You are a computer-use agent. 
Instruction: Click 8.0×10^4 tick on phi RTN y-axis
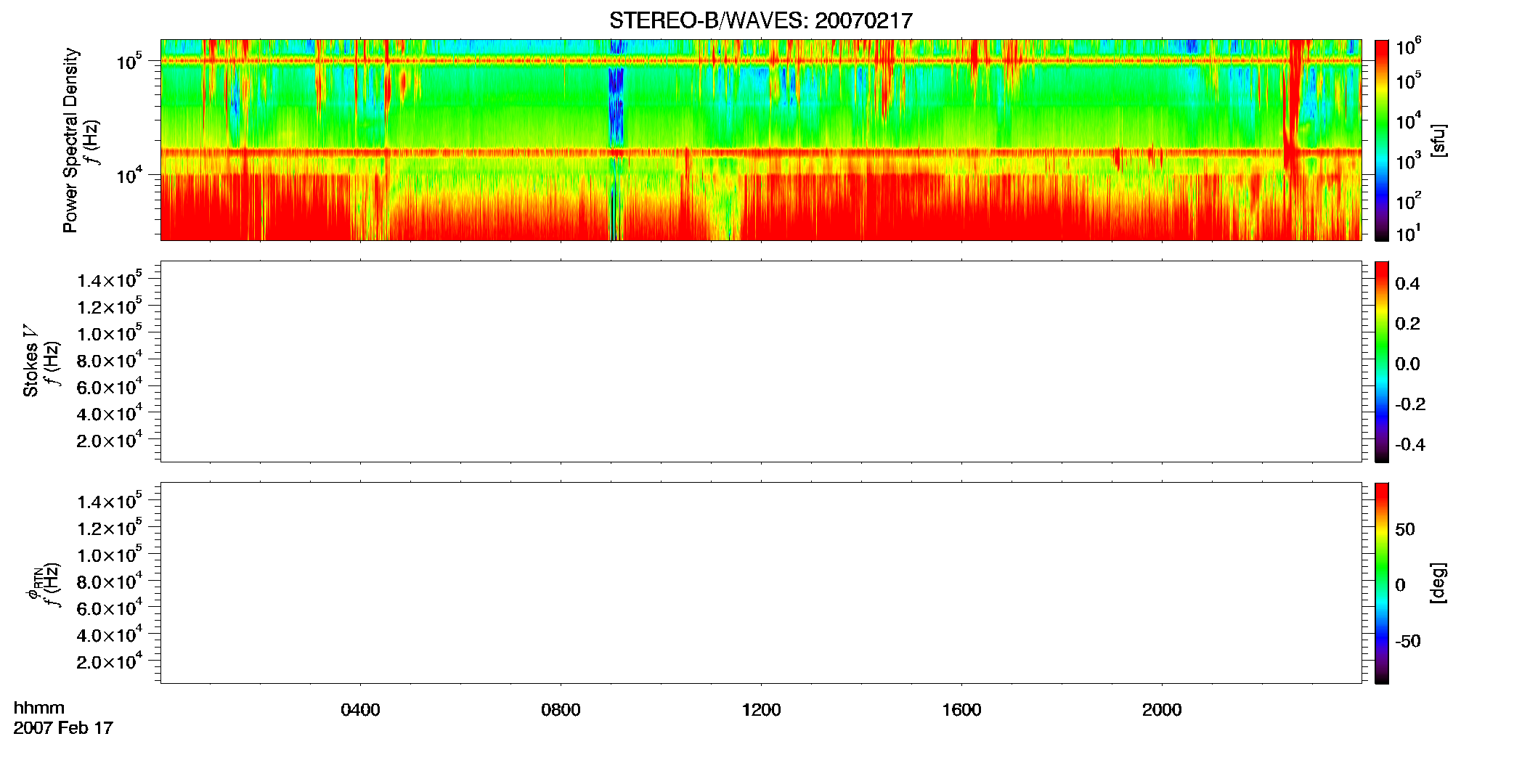click(x=110, y=581)
